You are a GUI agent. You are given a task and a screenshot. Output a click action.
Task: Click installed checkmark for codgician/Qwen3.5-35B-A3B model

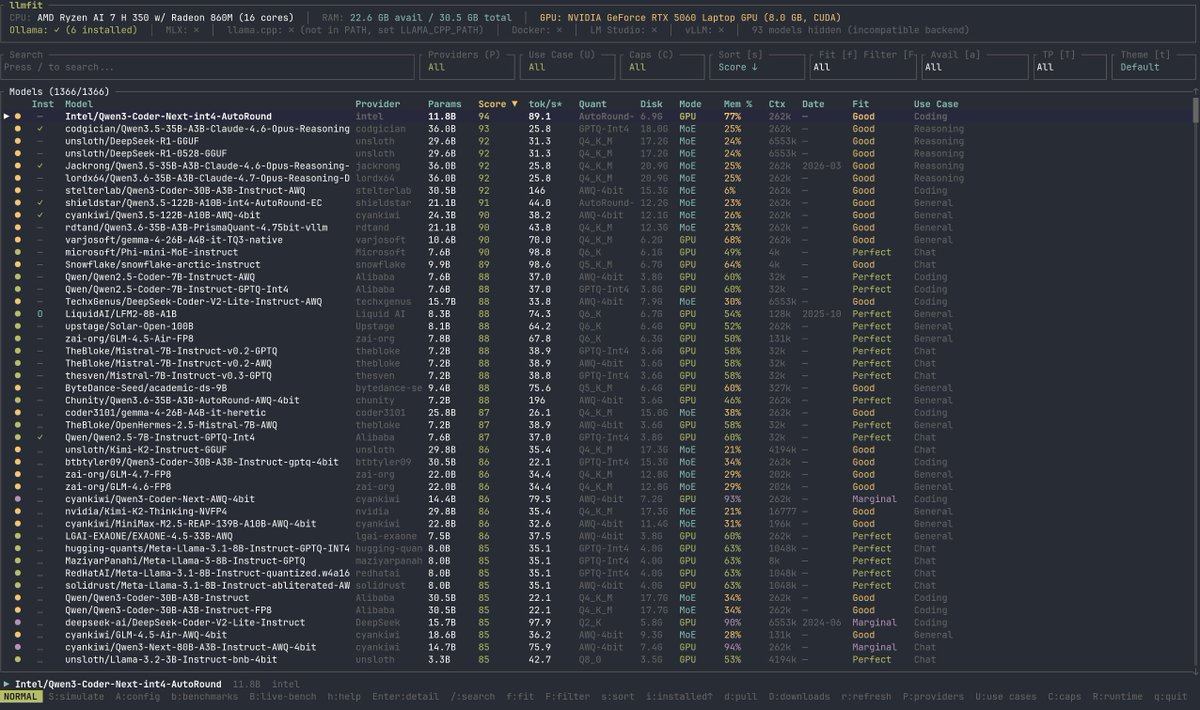pyautogui.click(x=40, y=129)
